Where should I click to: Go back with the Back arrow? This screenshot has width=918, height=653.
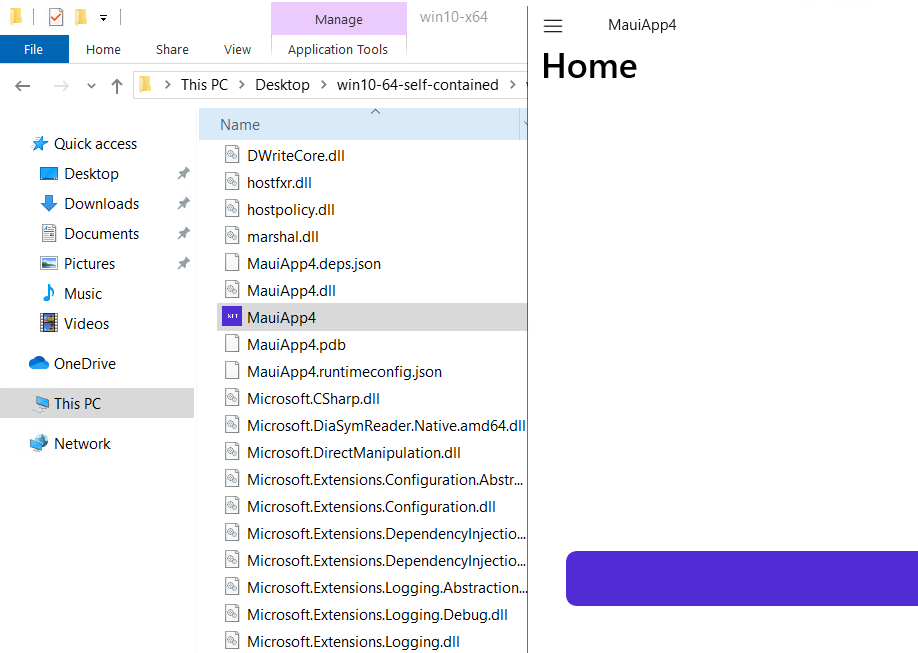coord(22,86)
